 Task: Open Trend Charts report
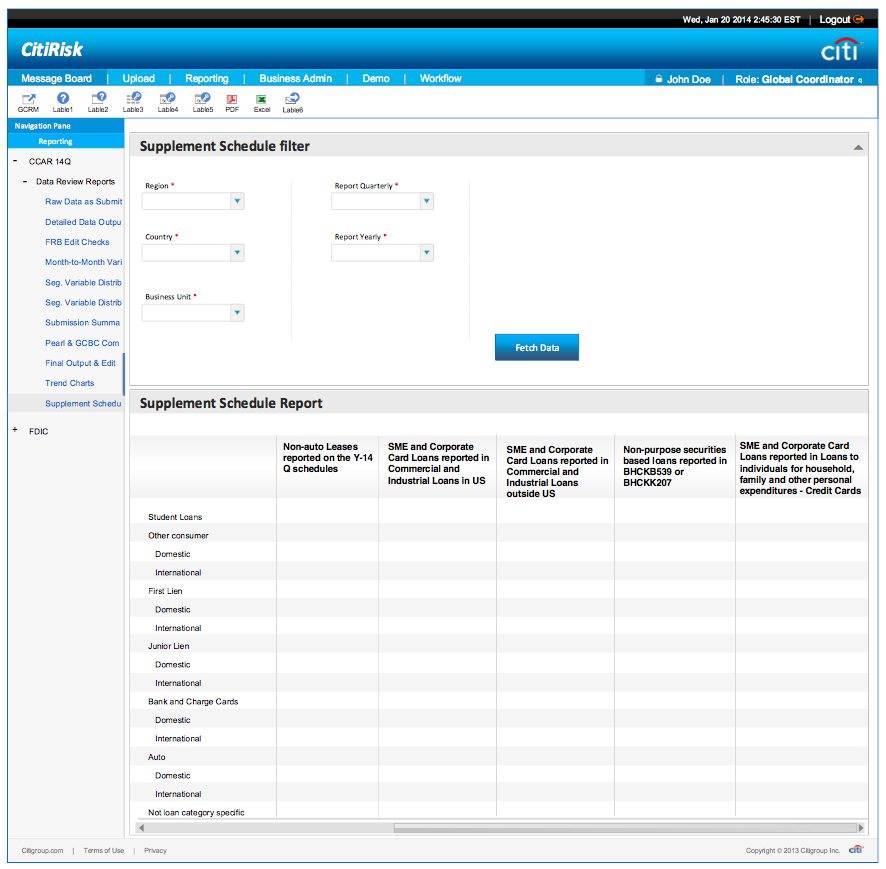(x=70, y=383)
